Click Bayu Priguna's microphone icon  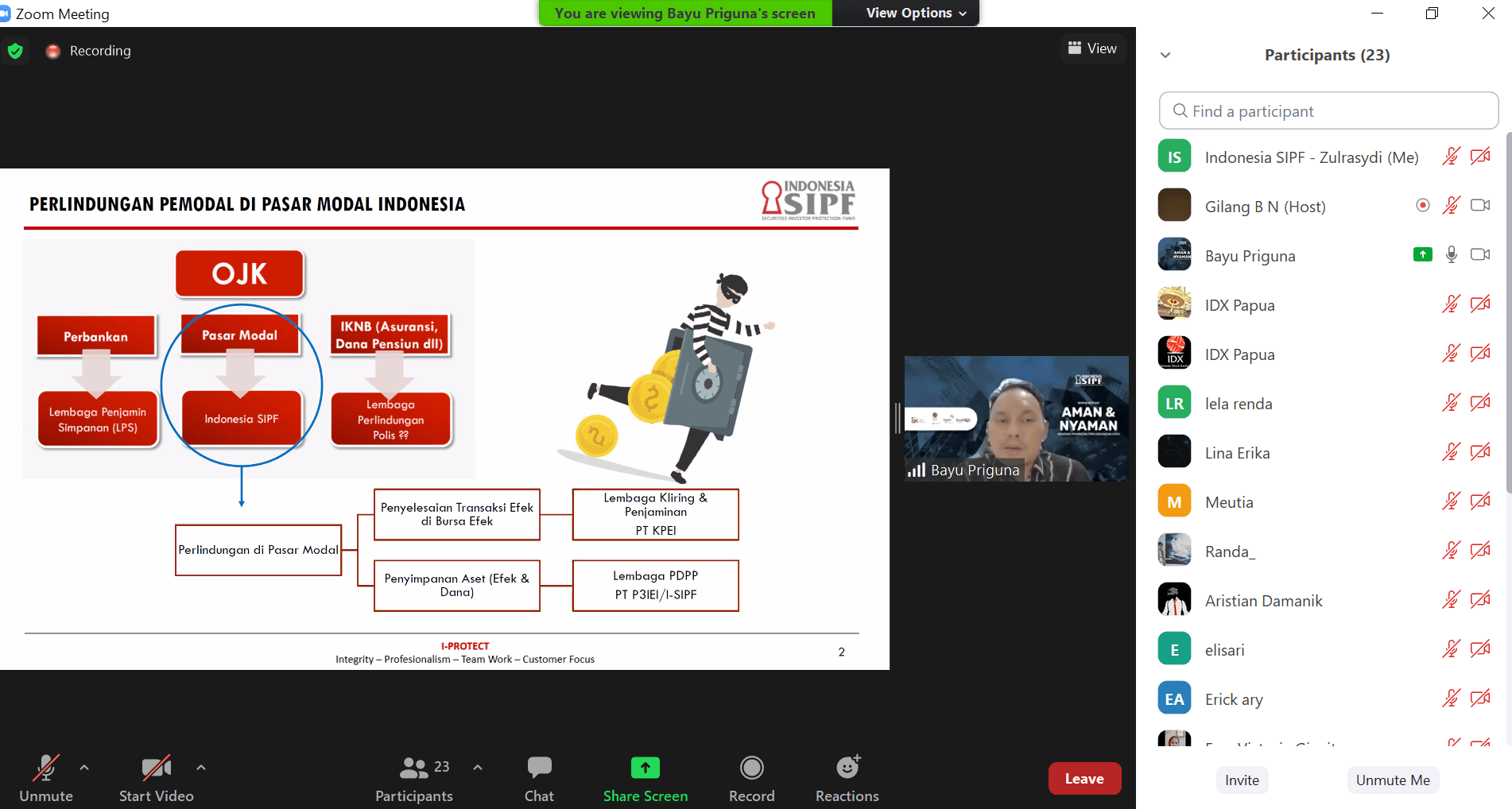coord(1451,255)
